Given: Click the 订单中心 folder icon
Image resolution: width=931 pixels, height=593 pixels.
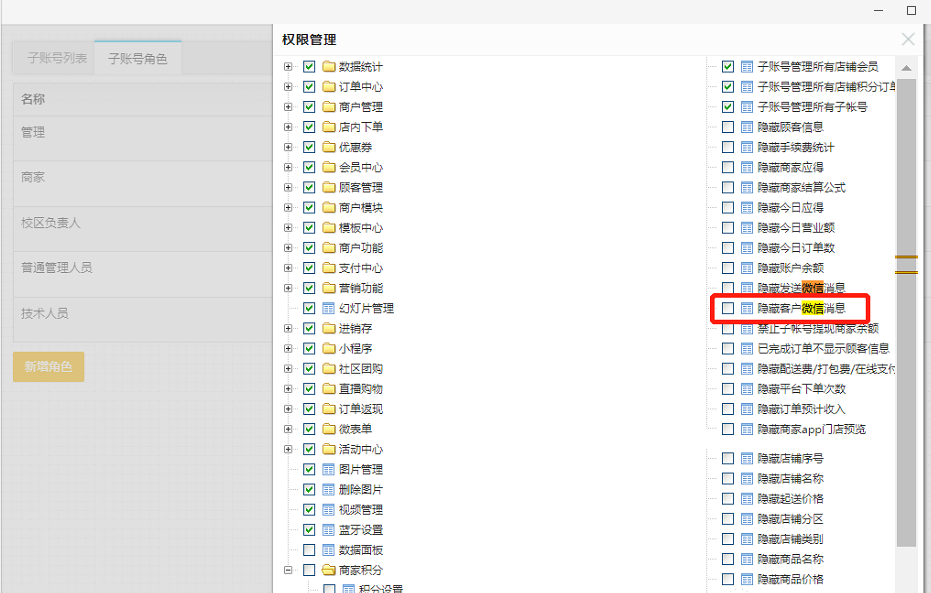Looking at the screenshot, I should point(329,87).
